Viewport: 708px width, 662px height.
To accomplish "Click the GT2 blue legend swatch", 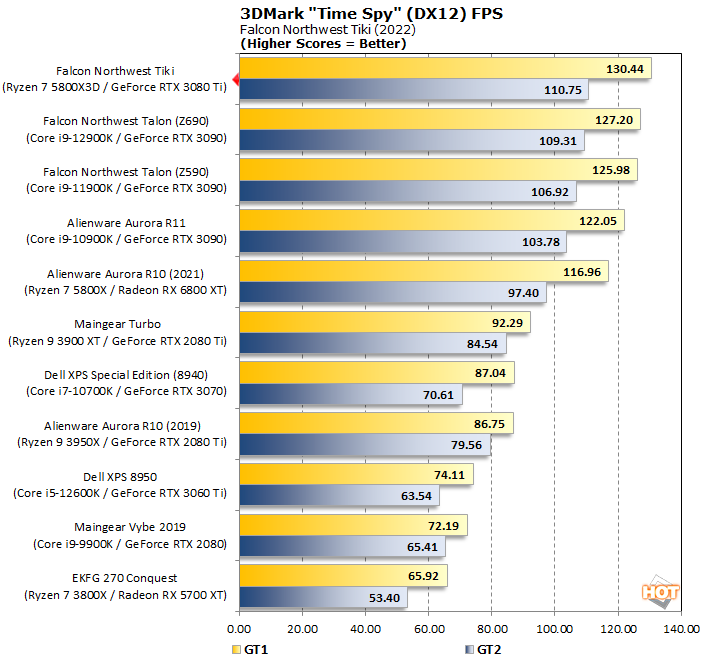I will [469, 650].
